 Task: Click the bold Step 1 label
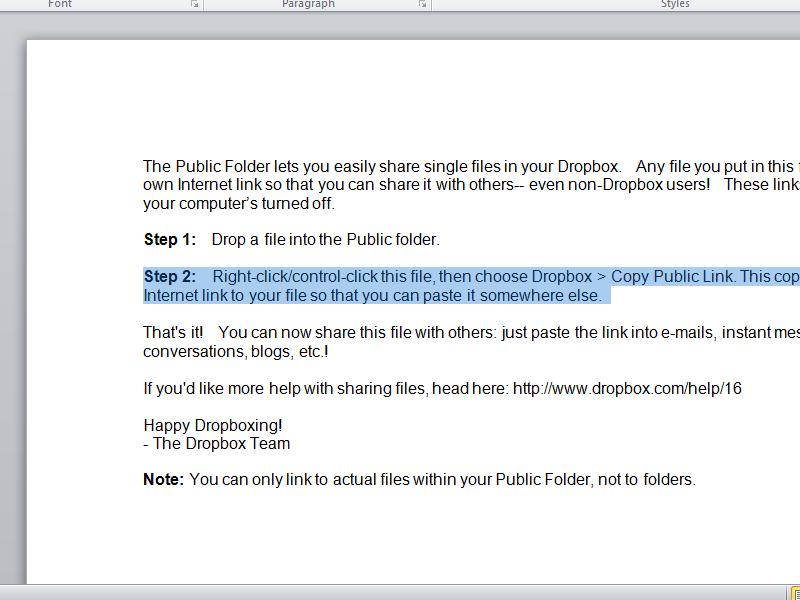[167, 239]
